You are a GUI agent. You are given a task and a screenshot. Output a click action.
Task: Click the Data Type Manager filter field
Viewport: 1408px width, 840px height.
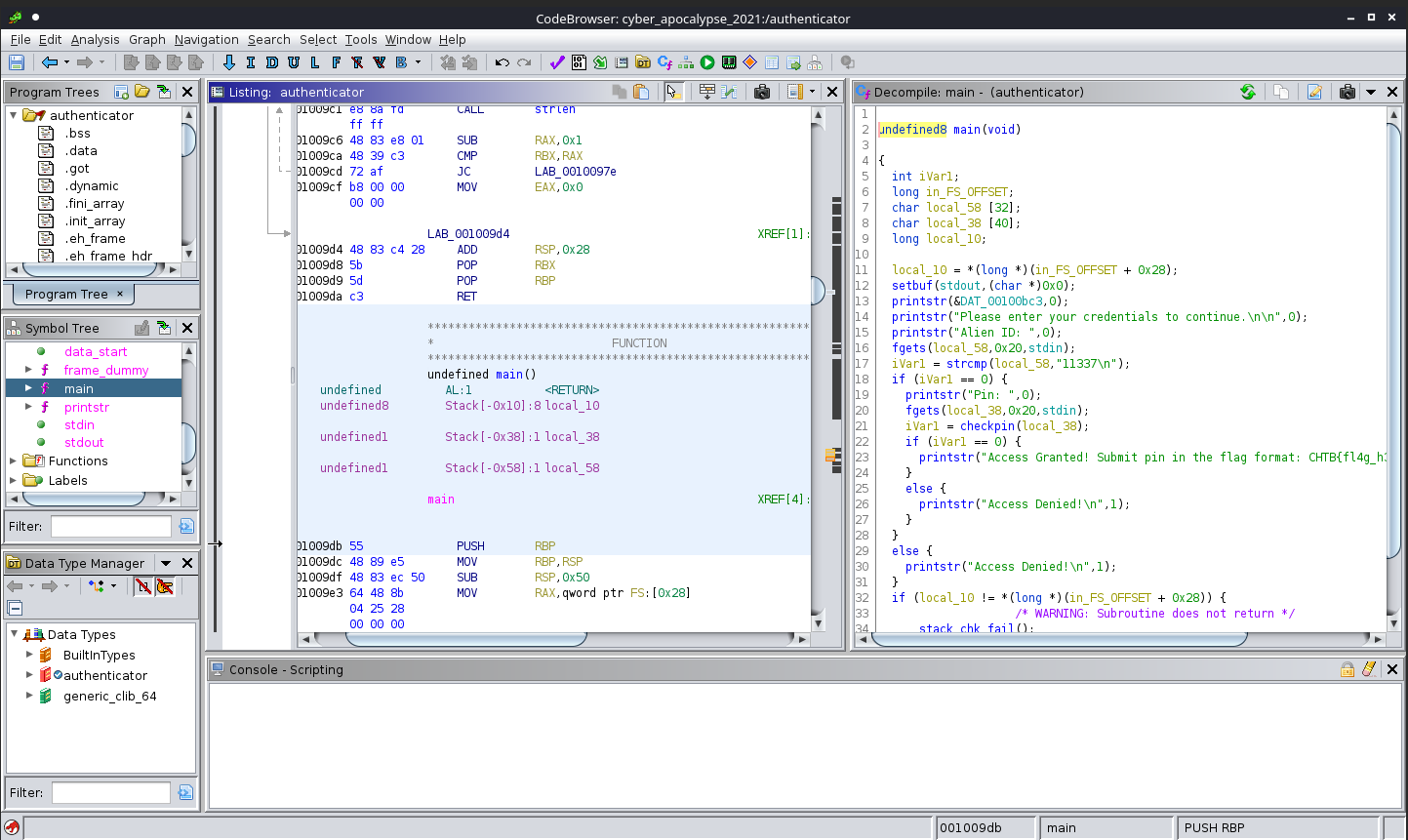click(111, 792)
